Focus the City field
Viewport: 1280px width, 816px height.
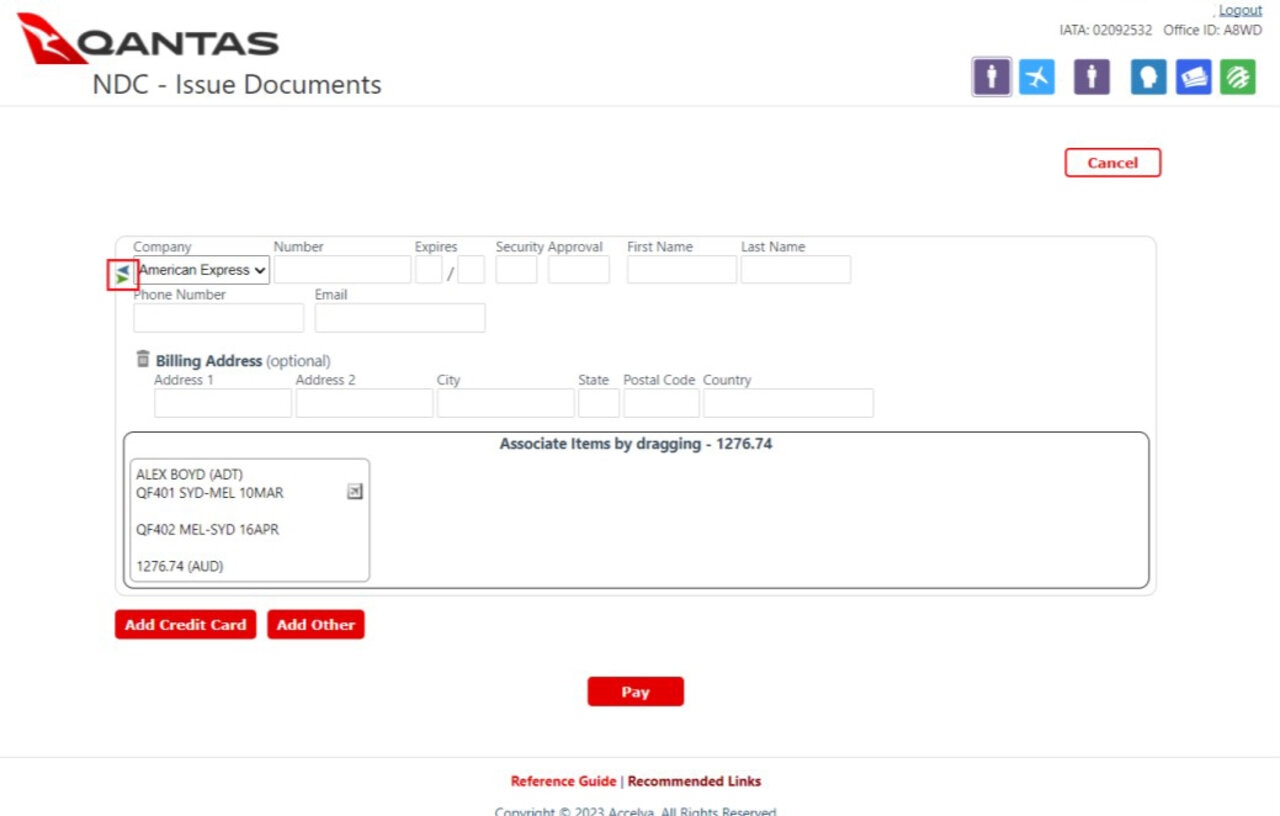point(506,403)
